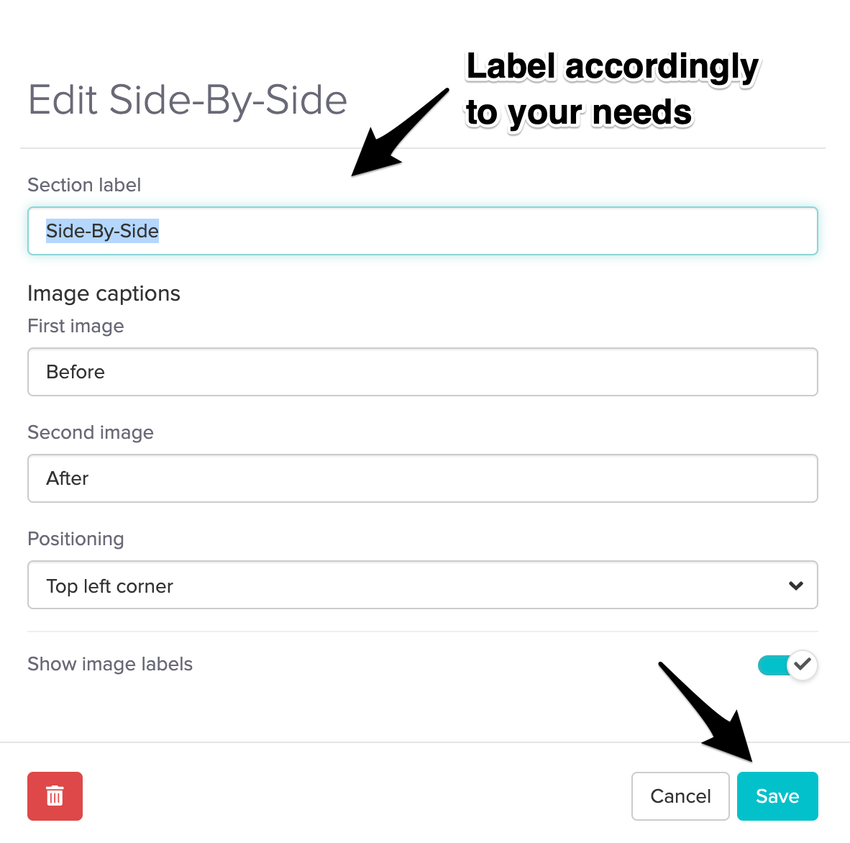Click the "Second image" field label
The height and width of the screenshot is (843, 850).
coord(91,433)
